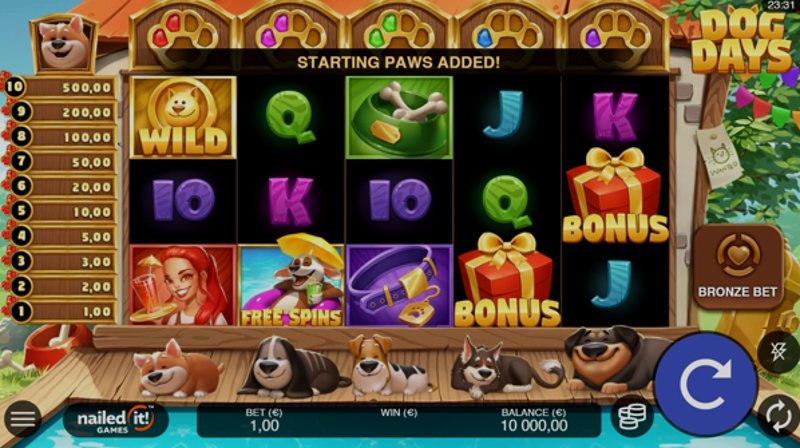
Task: Click the paw collector with red gems
Action: coord(183,36)
